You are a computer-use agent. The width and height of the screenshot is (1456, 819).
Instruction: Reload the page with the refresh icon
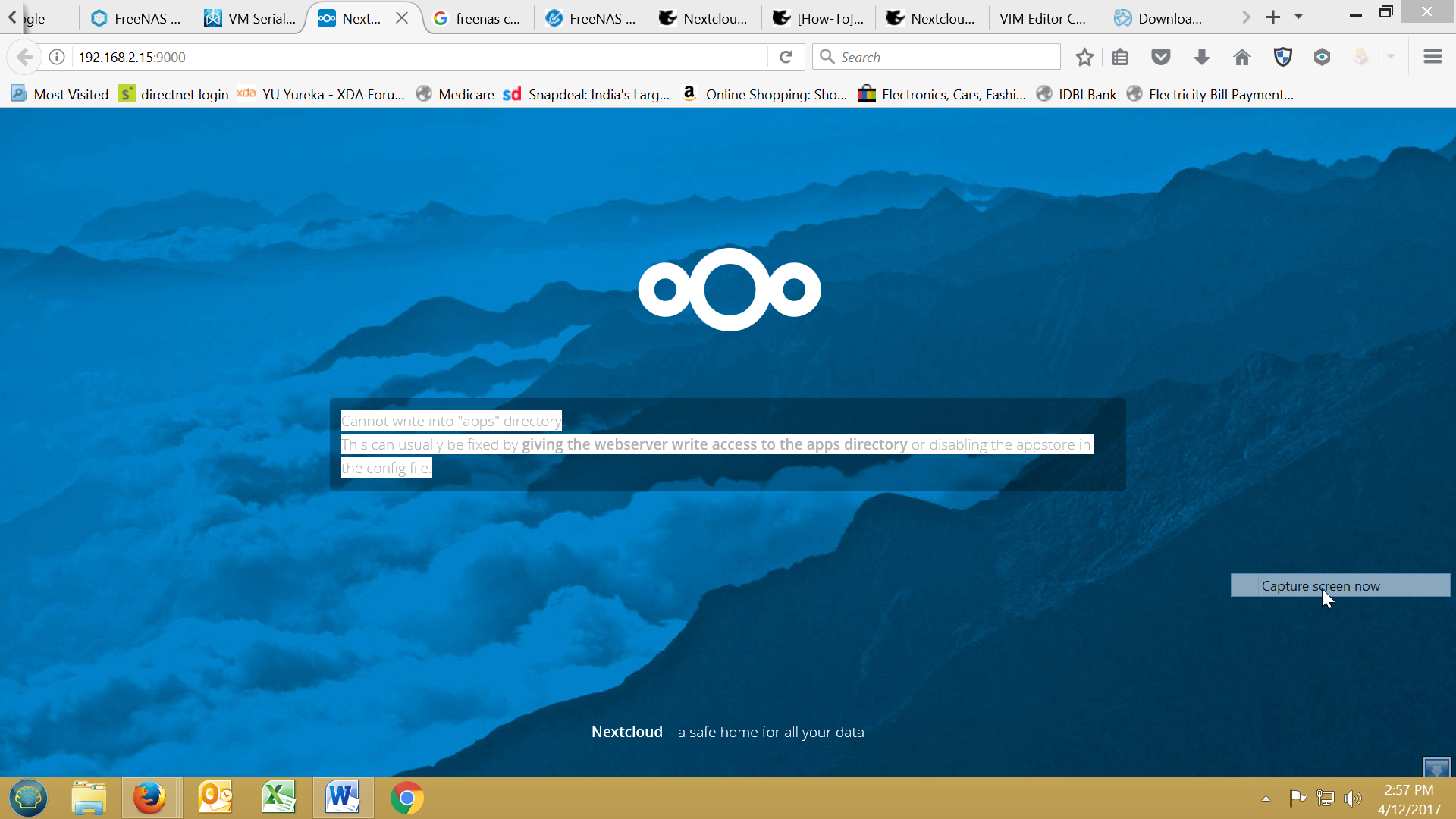tap(786, 57)
